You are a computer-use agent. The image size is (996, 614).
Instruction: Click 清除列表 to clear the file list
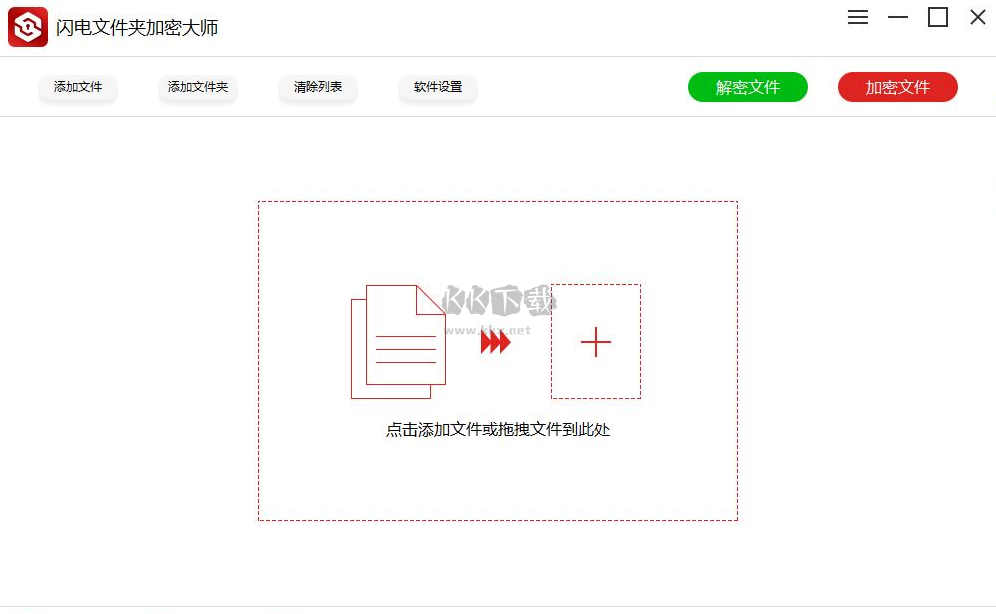317,87
